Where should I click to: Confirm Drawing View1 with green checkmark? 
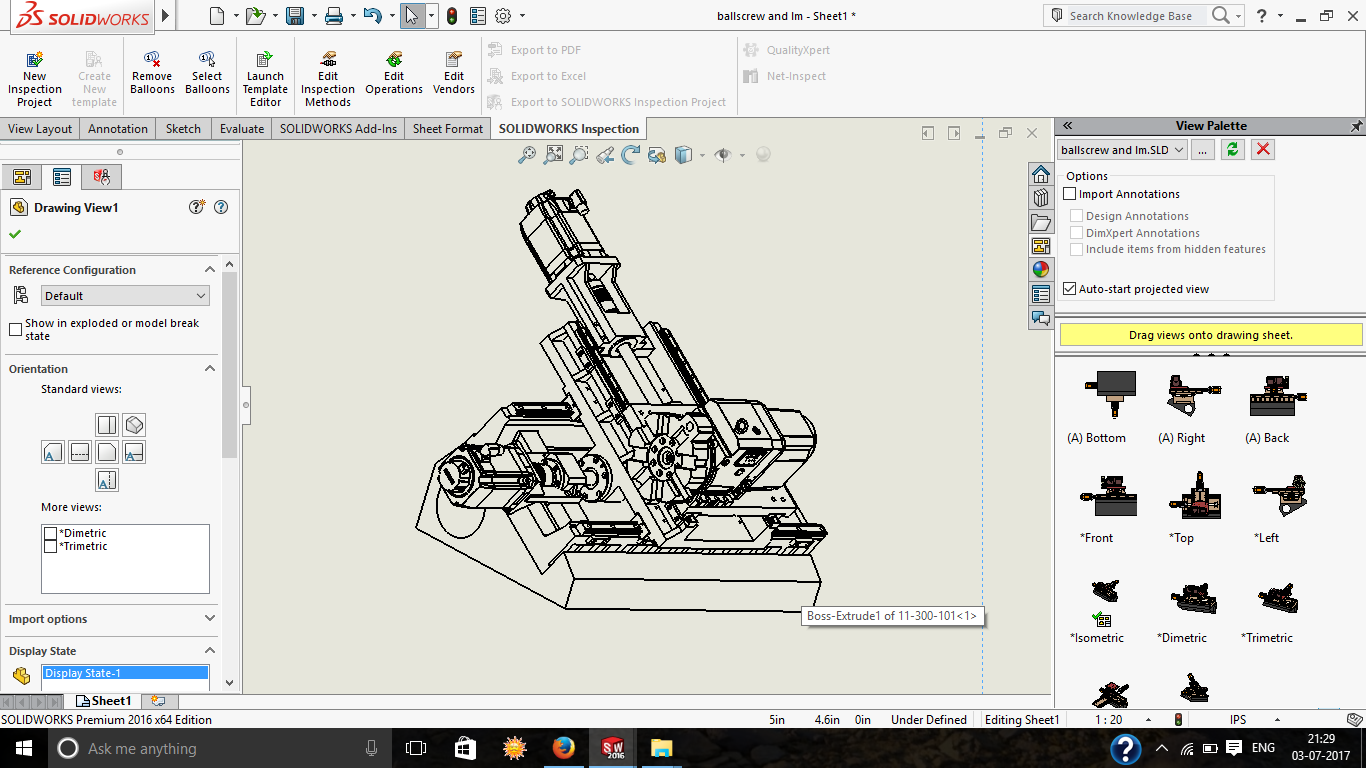coord(15,234)
